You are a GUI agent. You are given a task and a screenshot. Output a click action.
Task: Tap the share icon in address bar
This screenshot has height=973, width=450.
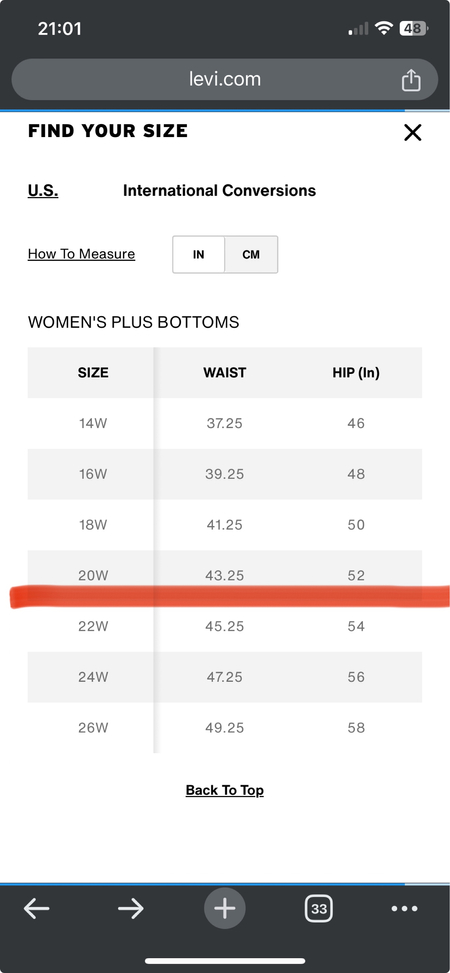(x=411, y=80)
